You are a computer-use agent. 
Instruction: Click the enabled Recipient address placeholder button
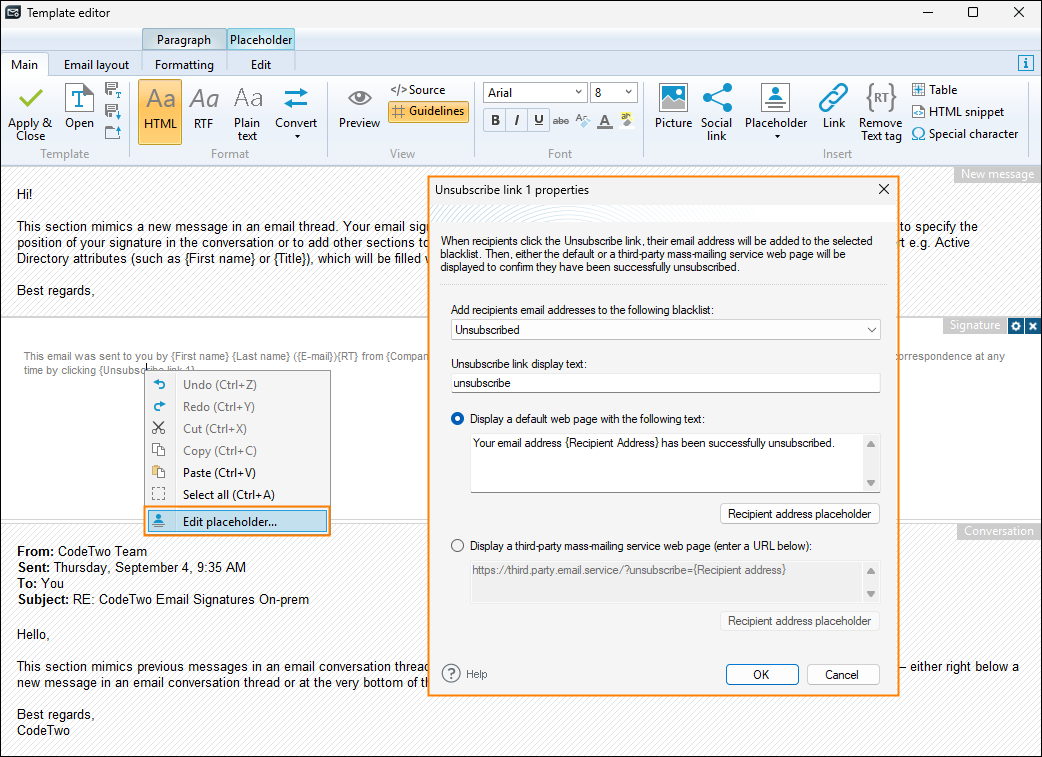point(799,514)
